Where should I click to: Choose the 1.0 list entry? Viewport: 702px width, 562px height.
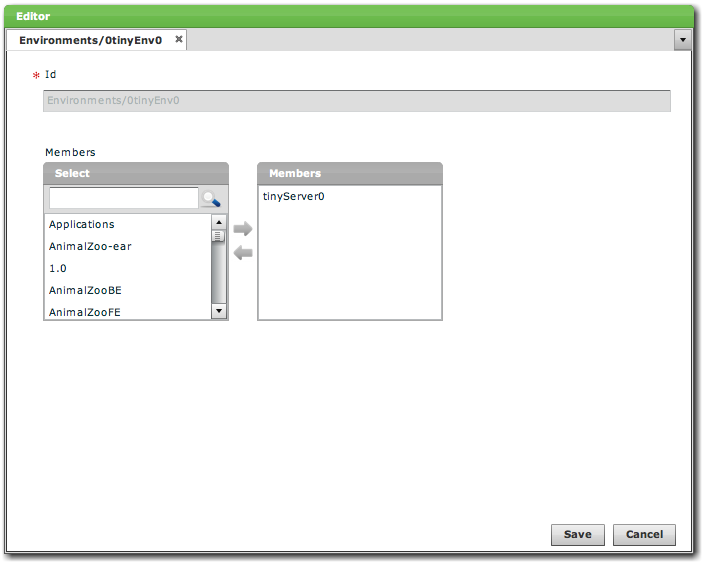(58, 269)
